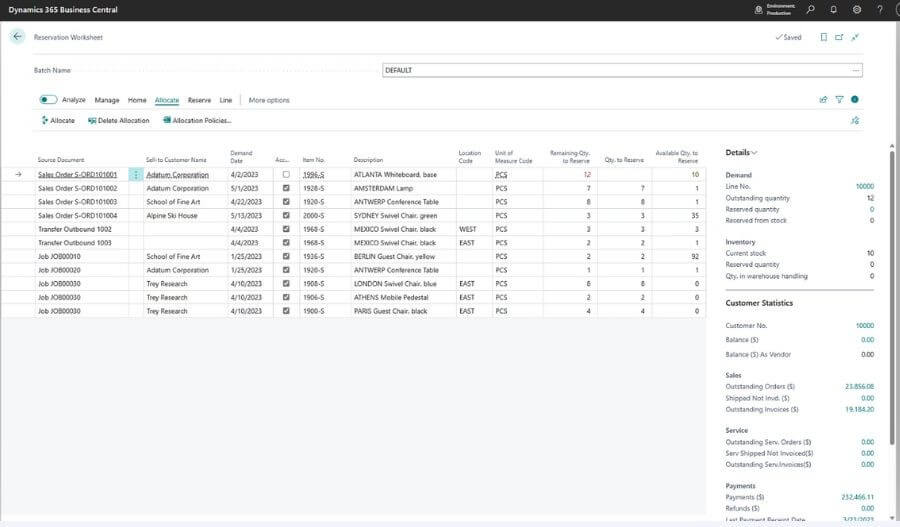
Task: Open Batch Name lookup ellipsis
Action: [856, 70]
